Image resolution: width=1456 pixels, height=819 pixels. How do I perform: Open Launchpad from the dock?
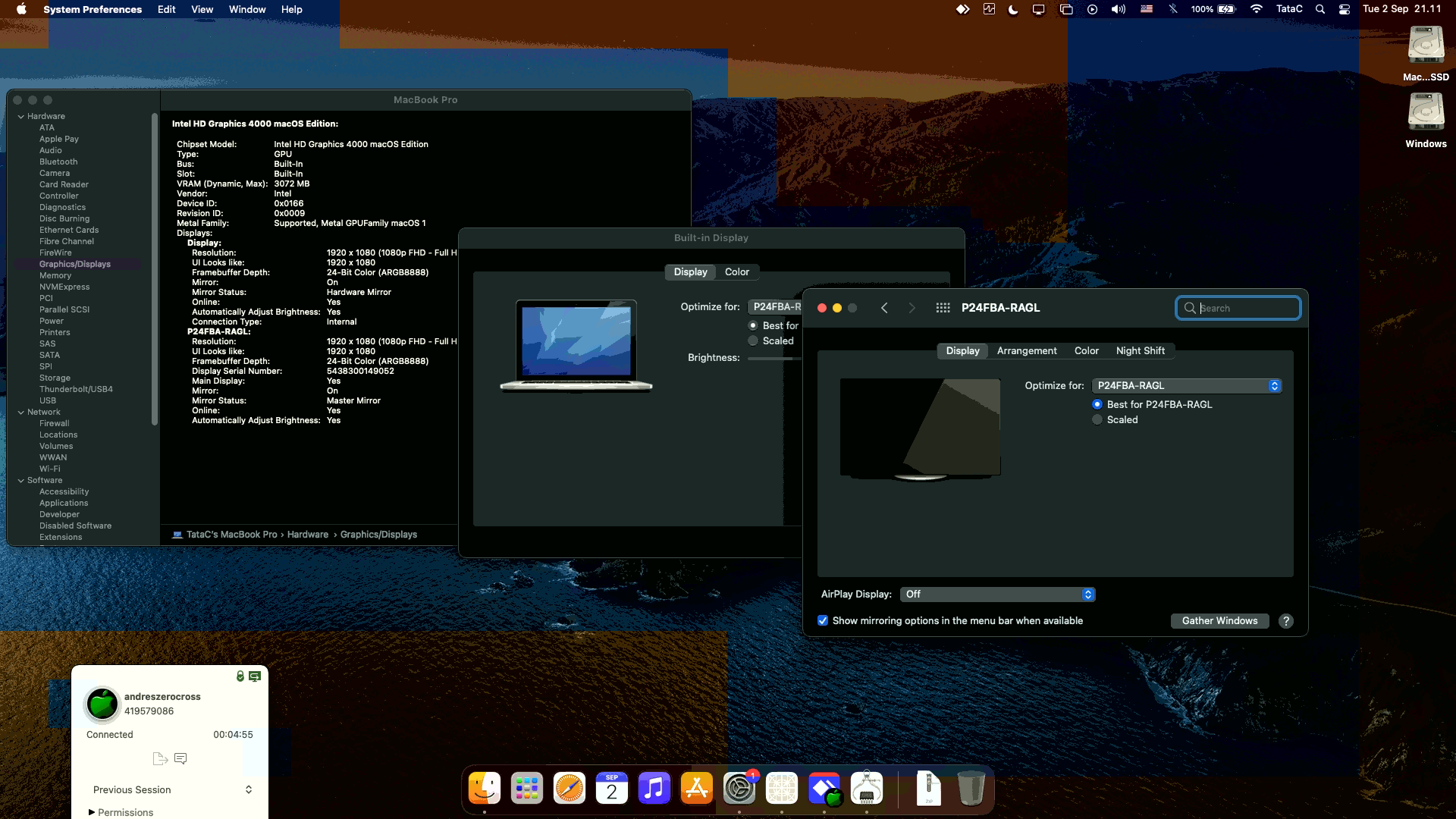526,789
